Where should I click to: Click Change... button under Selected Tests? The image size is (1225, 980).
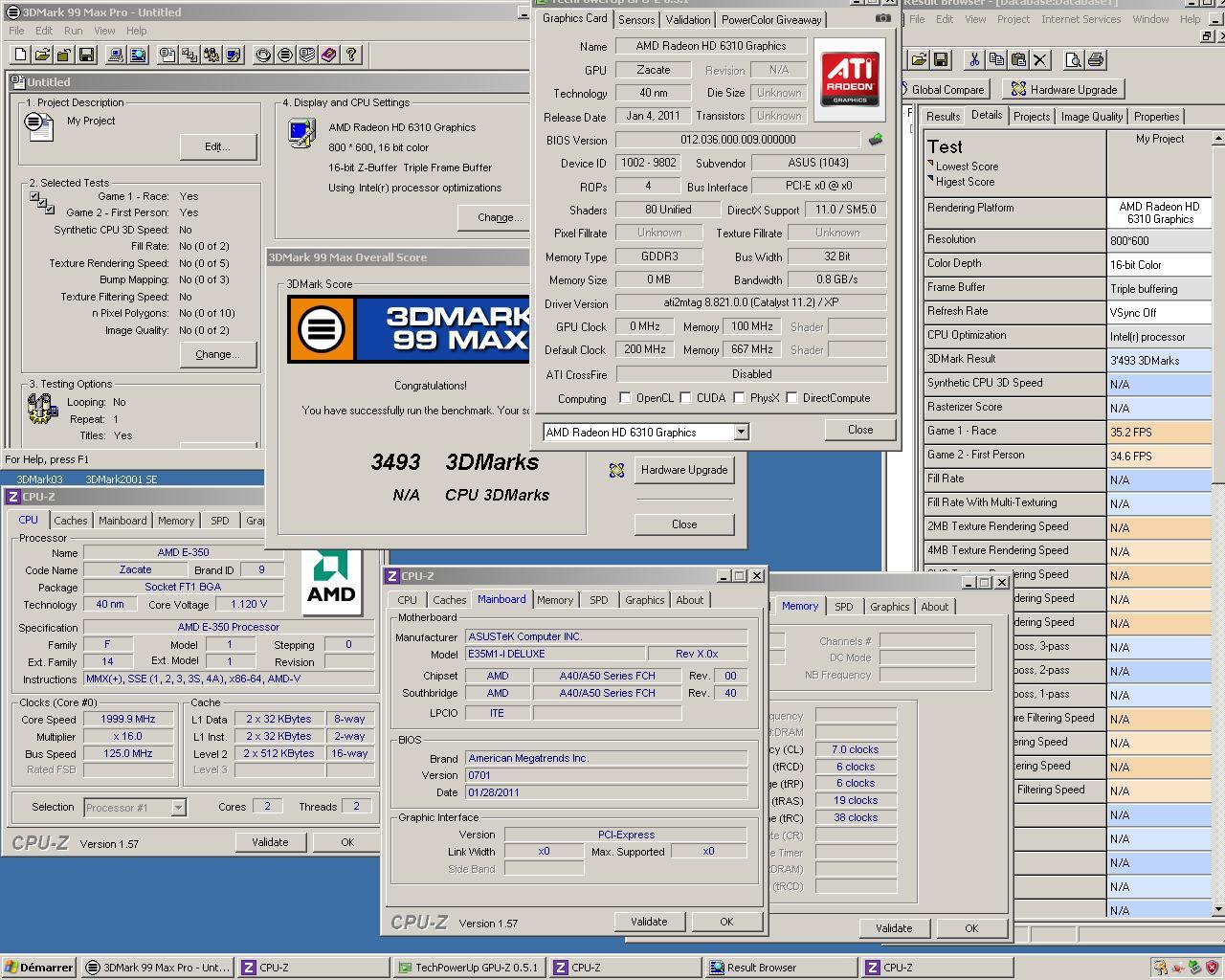(218, 354)
